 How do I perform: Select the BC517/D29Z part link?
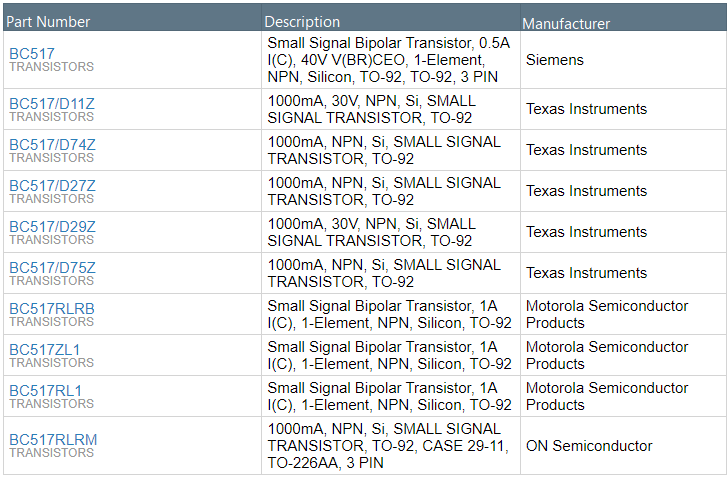coord(52,225)
